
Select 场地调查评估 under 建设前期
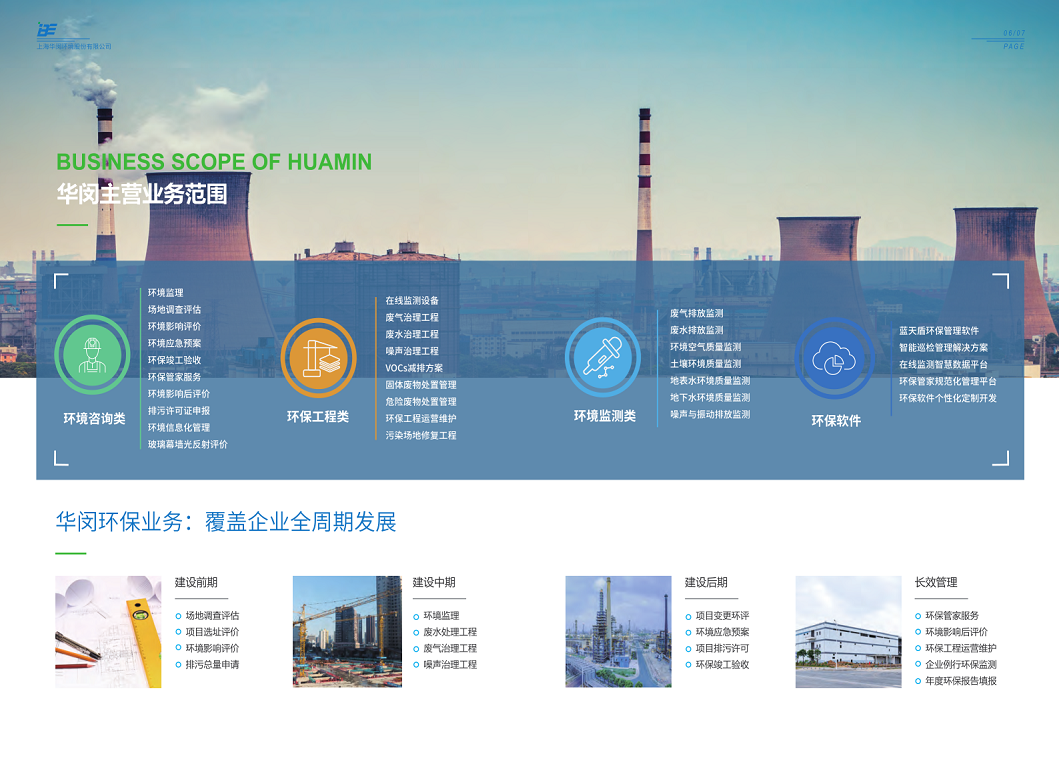(x=212, y=616)
